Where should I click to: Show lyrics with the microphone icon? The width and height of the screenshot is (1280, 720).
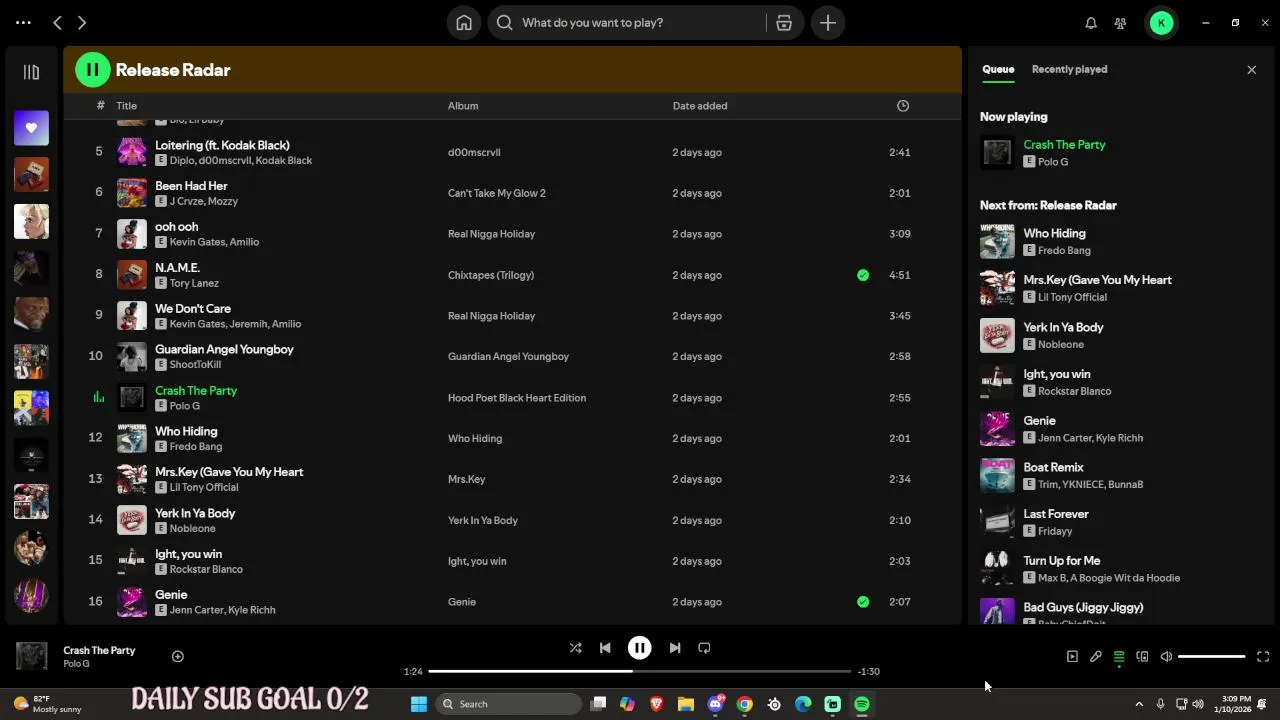(x=1095, y=657)
